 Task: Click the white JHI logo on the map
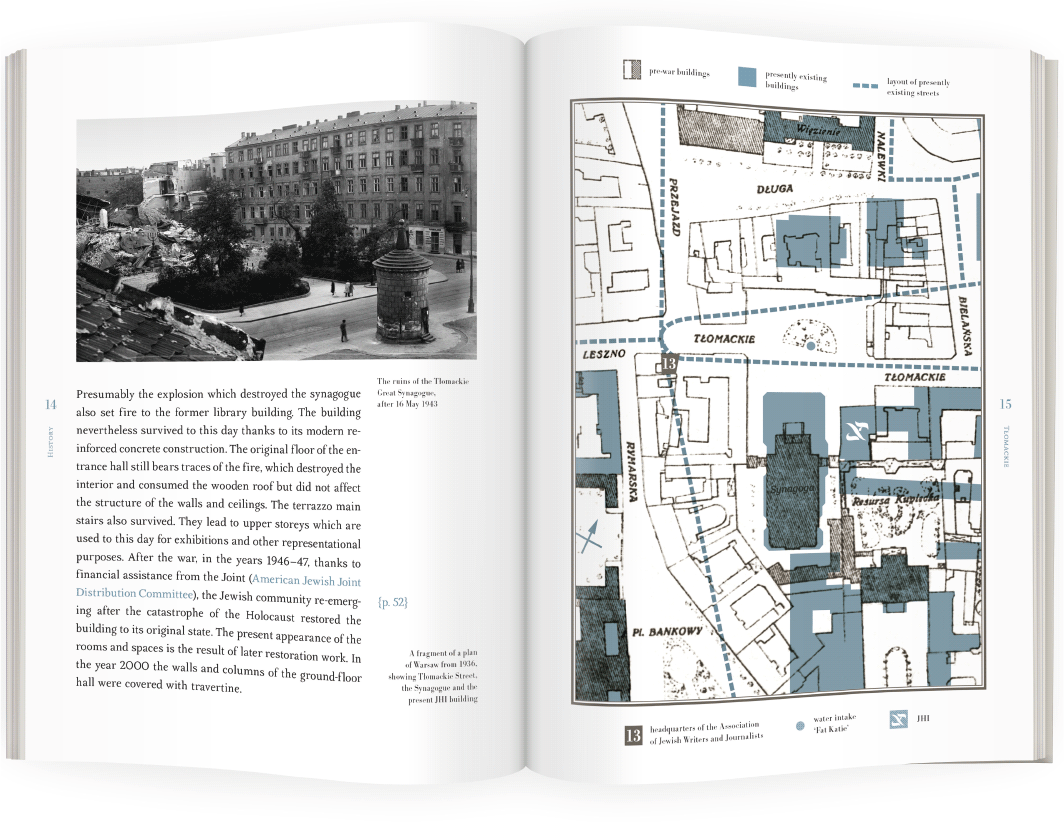click(x=855, y=430)
